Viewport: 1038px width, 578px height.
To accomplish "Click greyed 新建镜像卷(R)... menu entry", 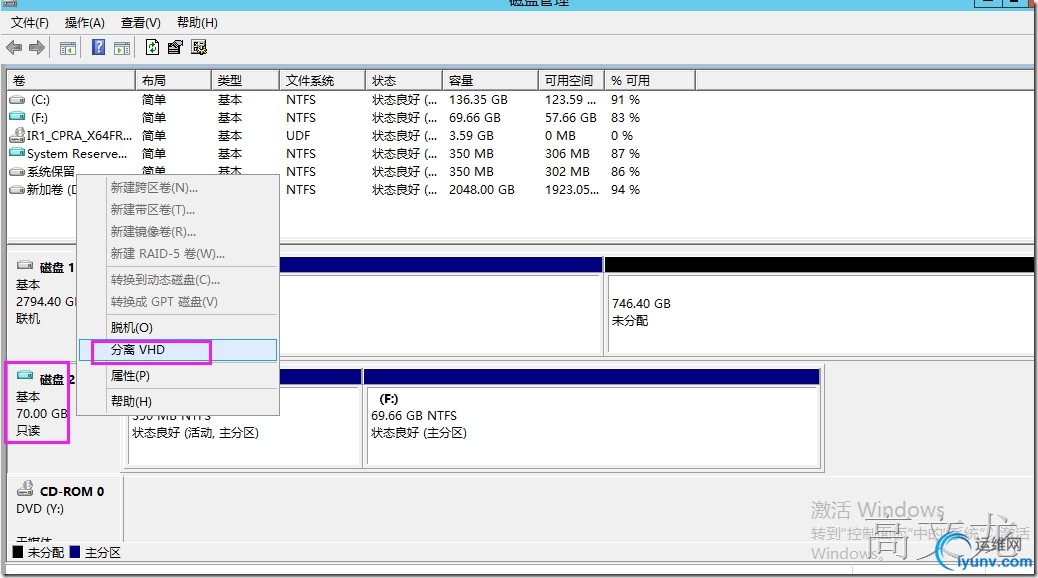I will pyautogui.click(x=178, y=232).
